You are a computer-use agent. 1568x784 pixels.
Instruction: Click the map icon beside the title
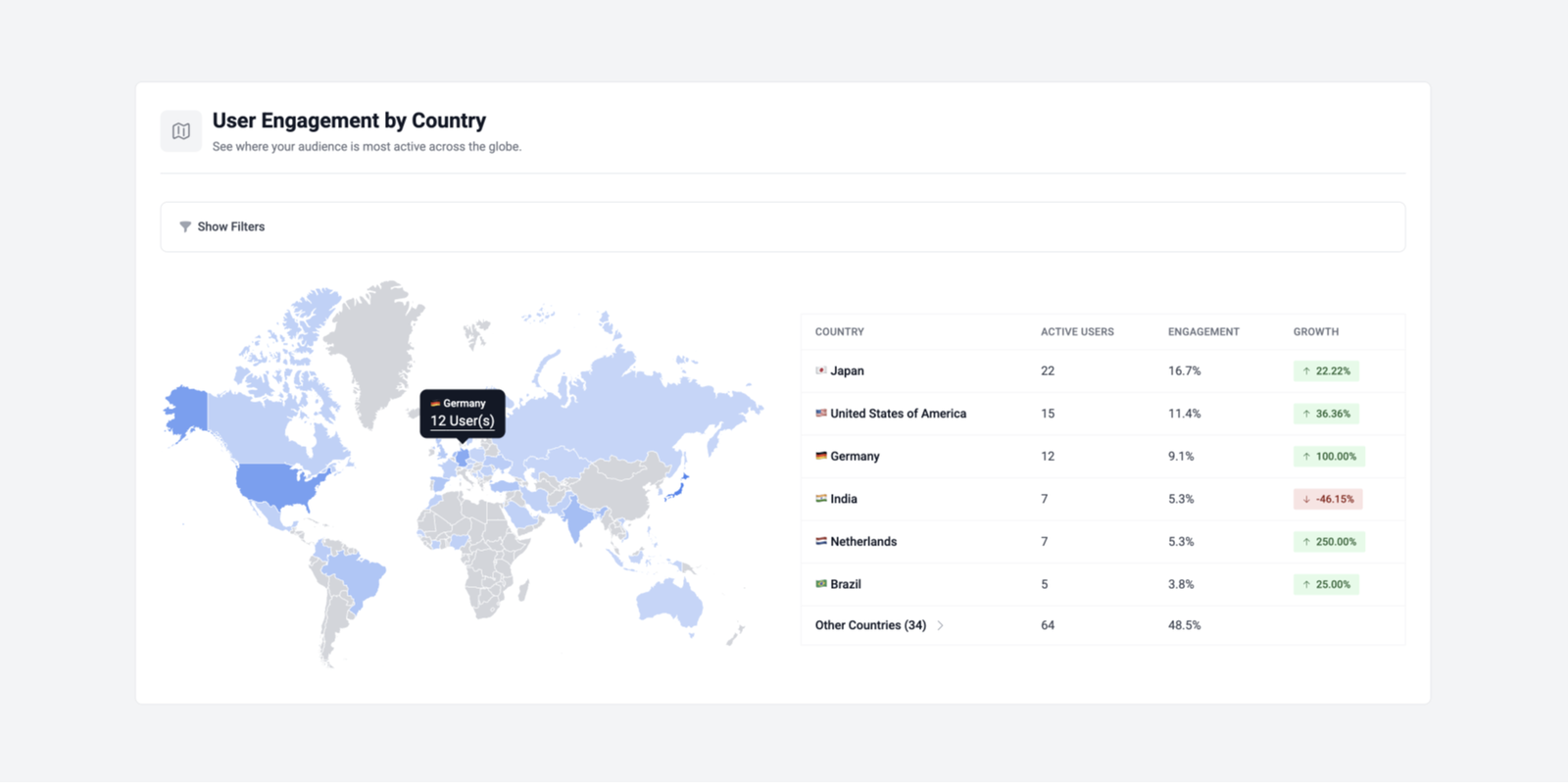[x=181, y=131]
